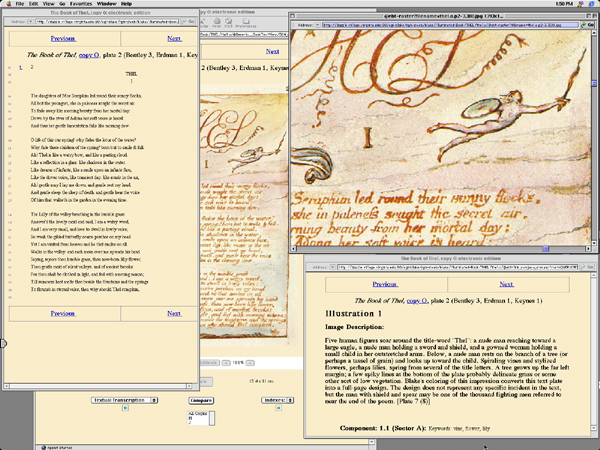Viewport: 600px width, 450px height.
Task: Click the scrollbar of the compare copies list
Action: coord(212,418)
